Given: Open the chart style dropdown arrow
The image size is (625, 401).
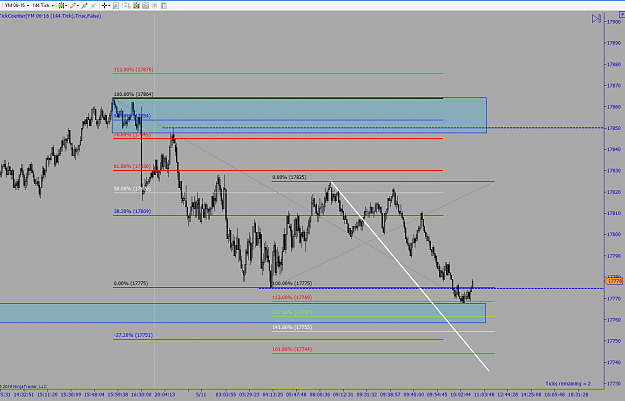Looking at the screenshot, I should [x=66, y=6].
